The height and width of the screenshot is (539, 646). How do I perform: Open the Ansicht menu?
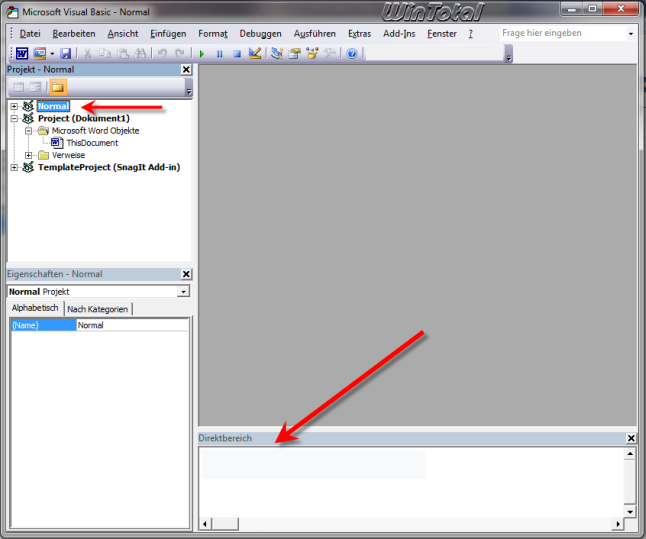point(123,34)
